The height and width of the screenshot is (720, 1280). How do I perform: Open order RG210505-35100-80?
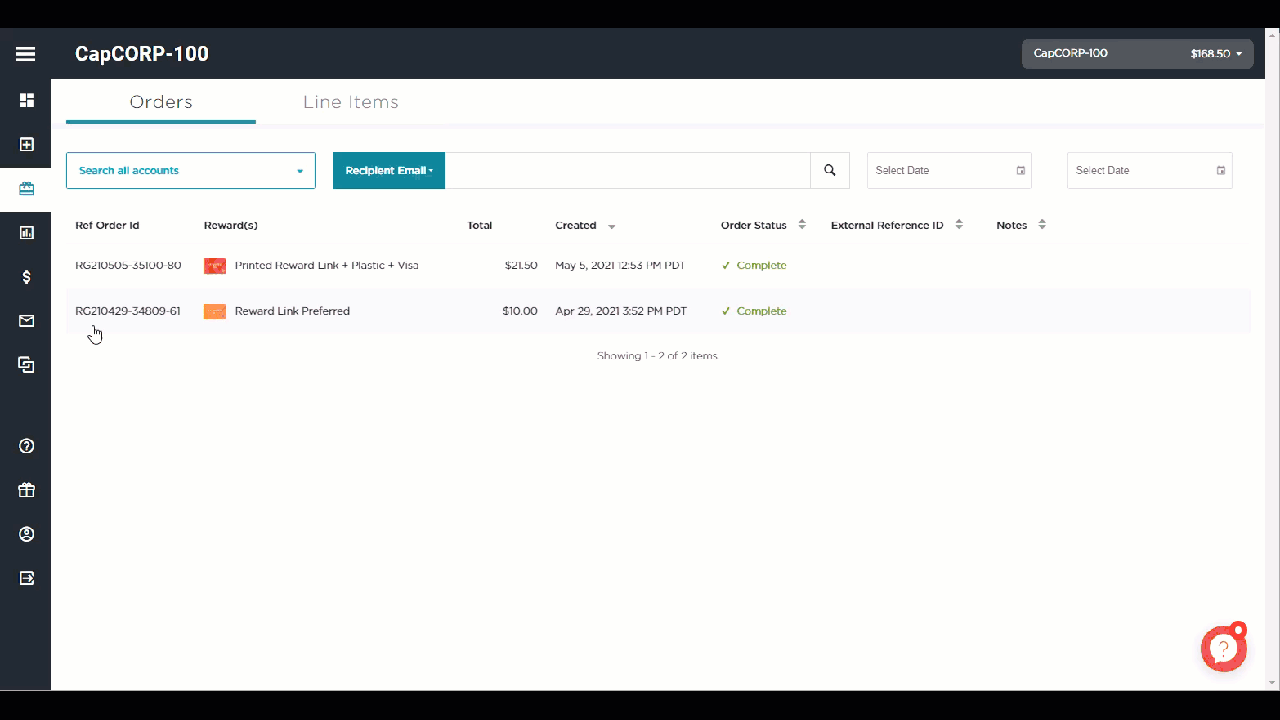coord(128,266)
